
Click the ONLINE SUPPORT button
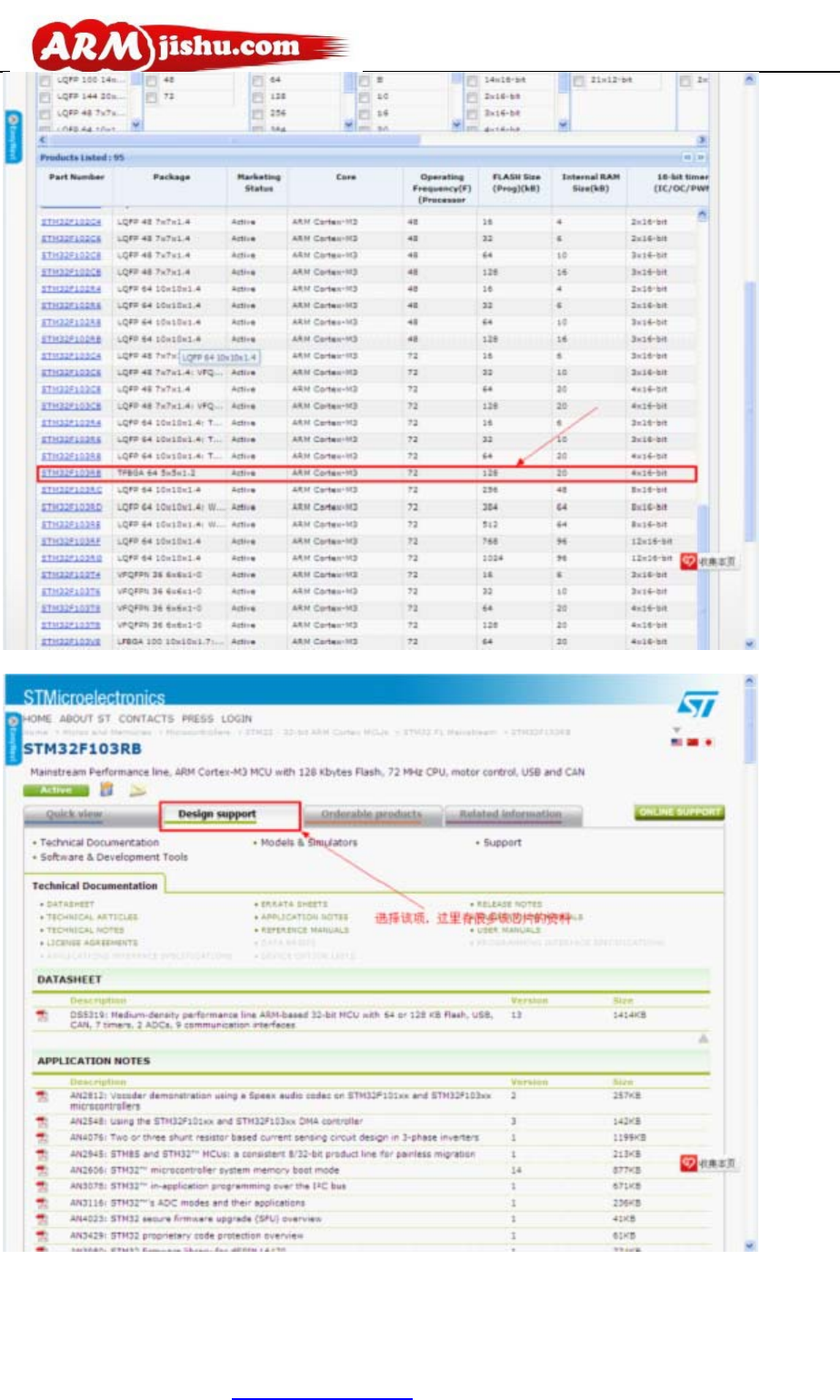(679, 812)
